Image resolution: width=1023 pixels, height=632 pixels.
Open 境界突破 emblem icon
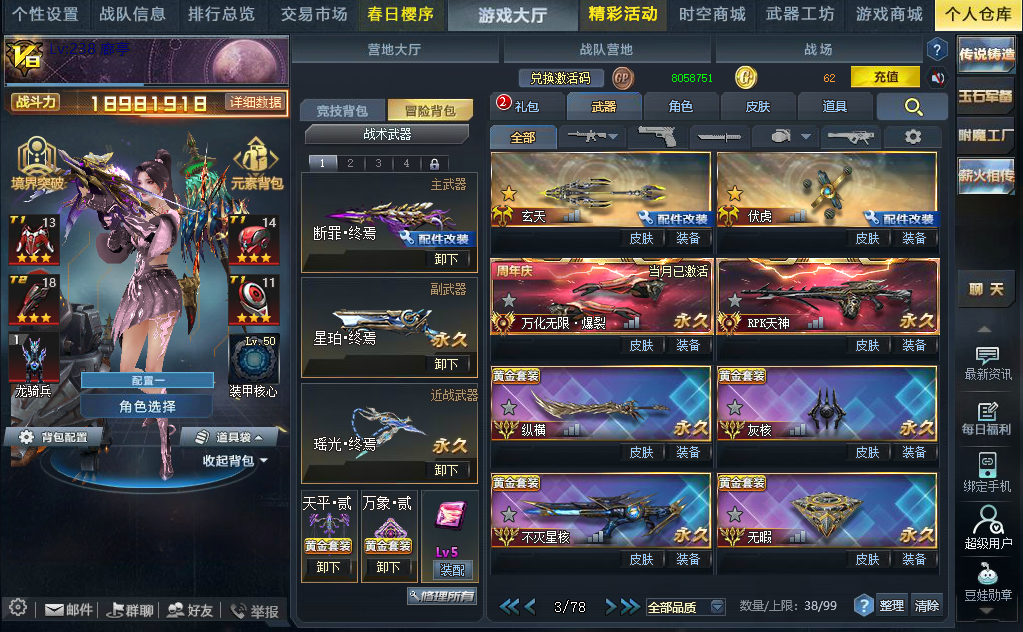click(37, 163)
